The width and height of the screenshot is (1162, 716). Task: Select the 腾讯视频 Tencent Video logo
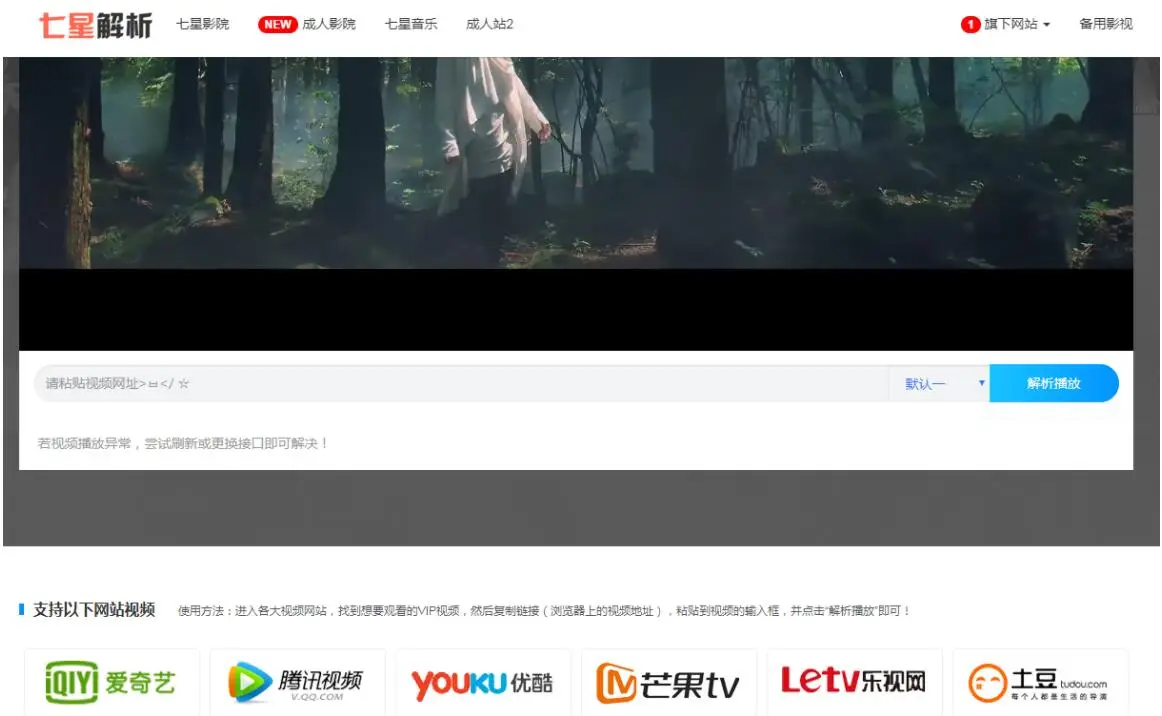tap(298, 682)
